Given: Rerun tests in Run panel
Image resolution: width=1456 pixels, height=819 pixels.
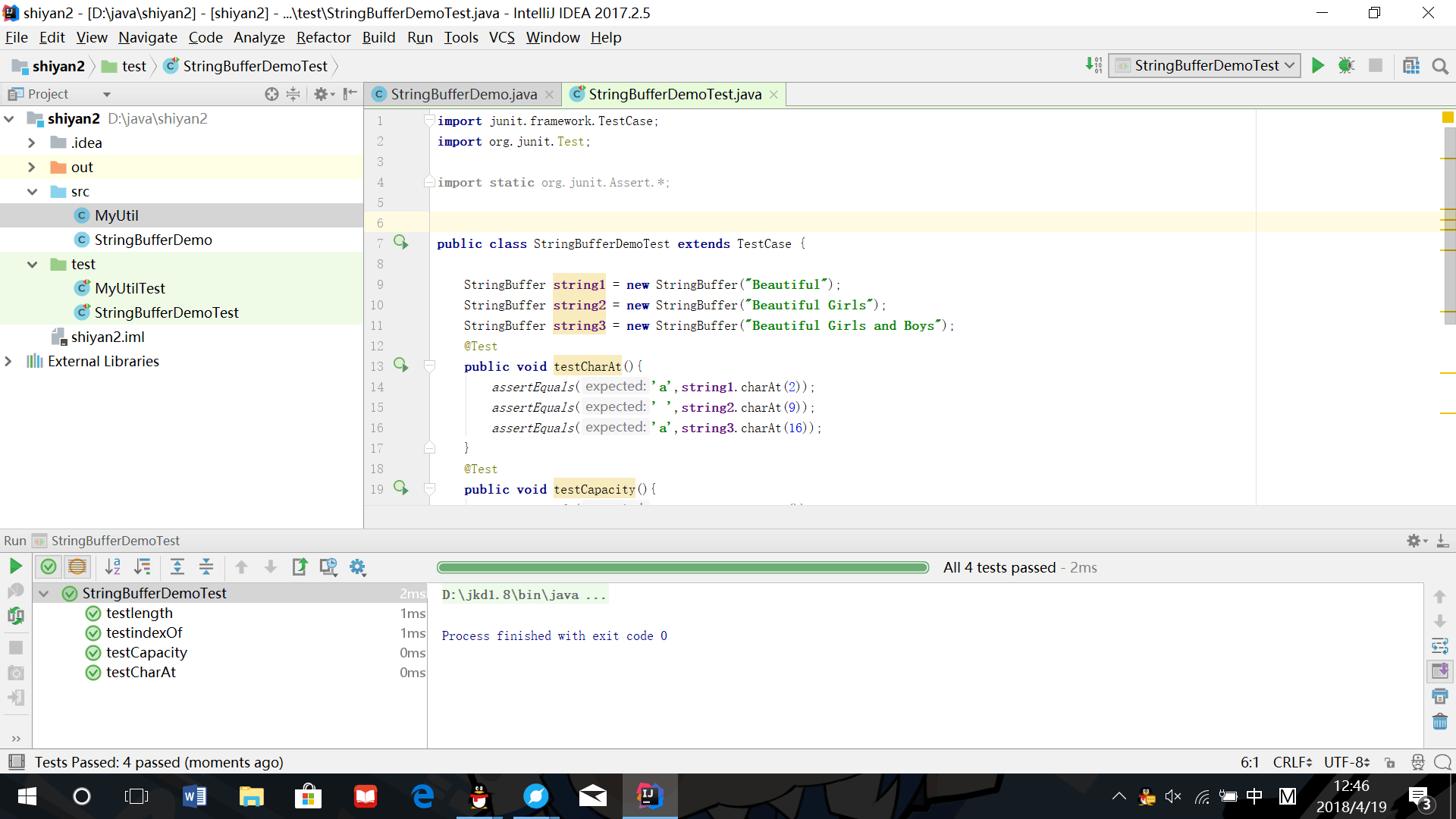Looking at the screenshot, I should point(15,566).
